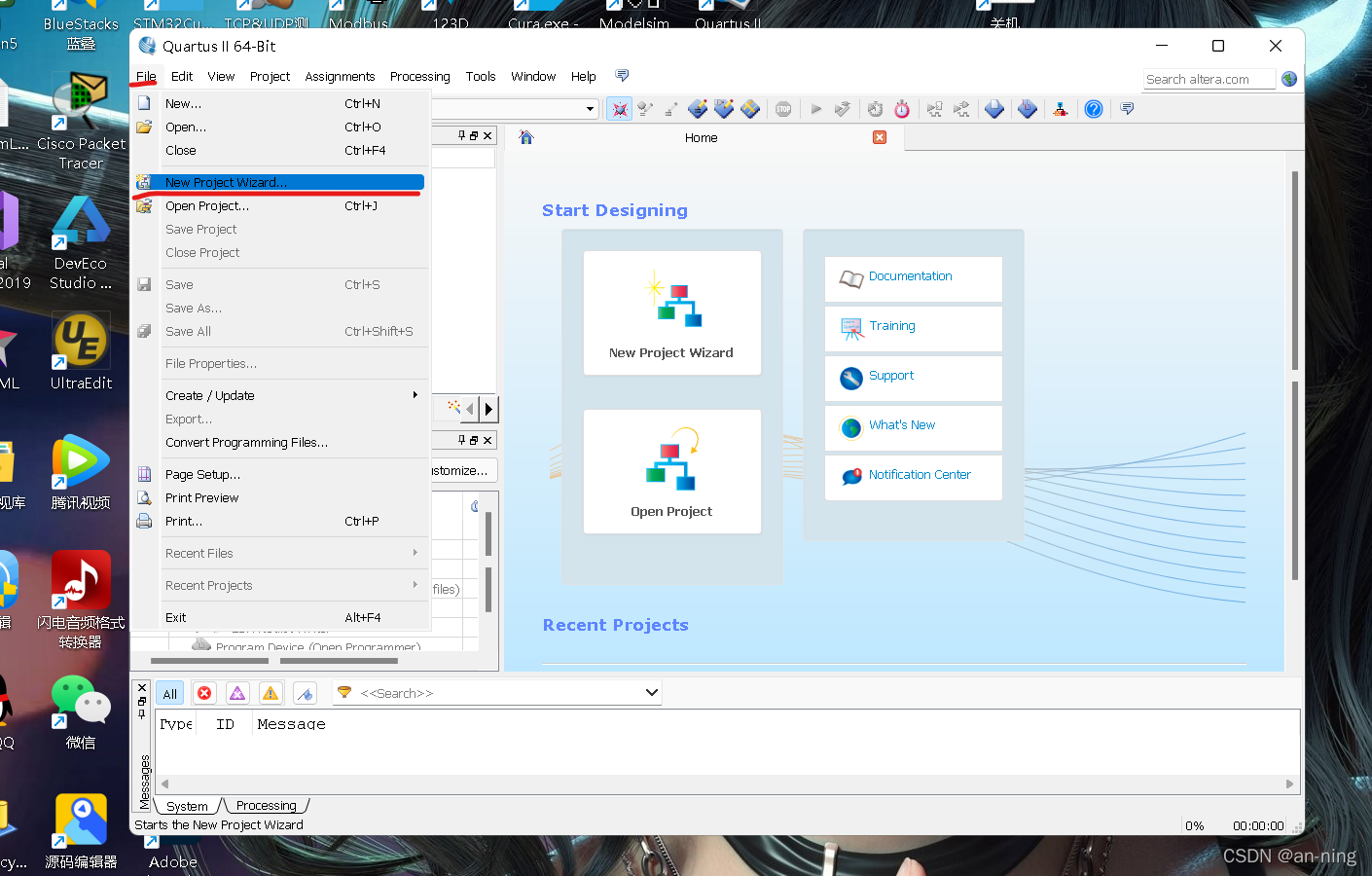Click the Customize… button in tasks pane
This screenshot has width=1372, height=876.
[x=464, y=470]
